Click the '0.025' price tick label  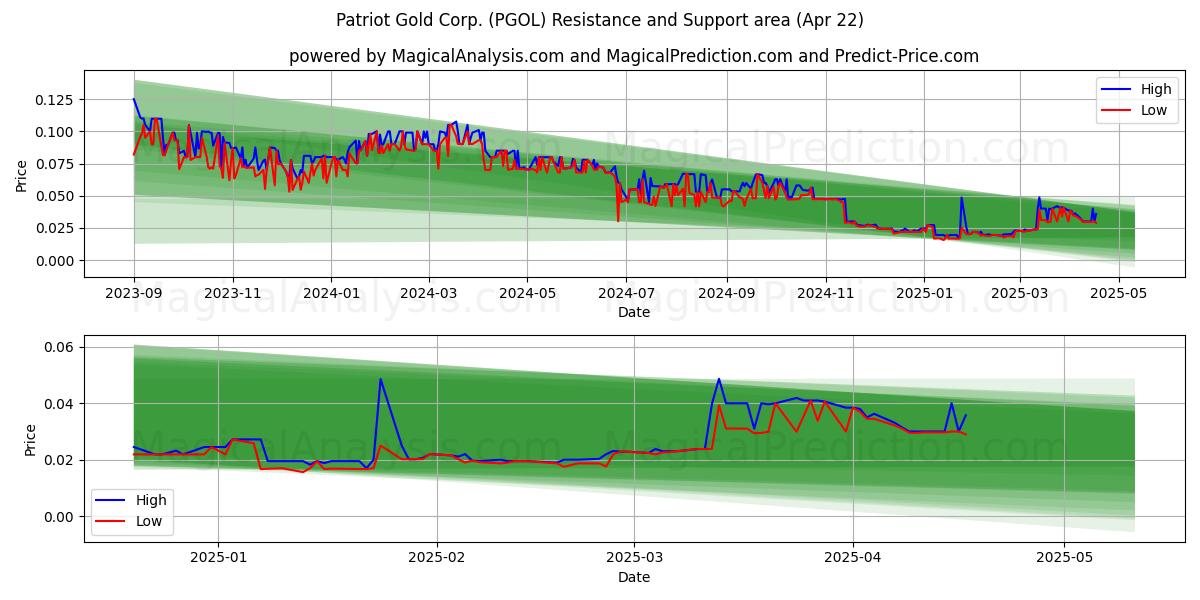click(x=55, y=228)
